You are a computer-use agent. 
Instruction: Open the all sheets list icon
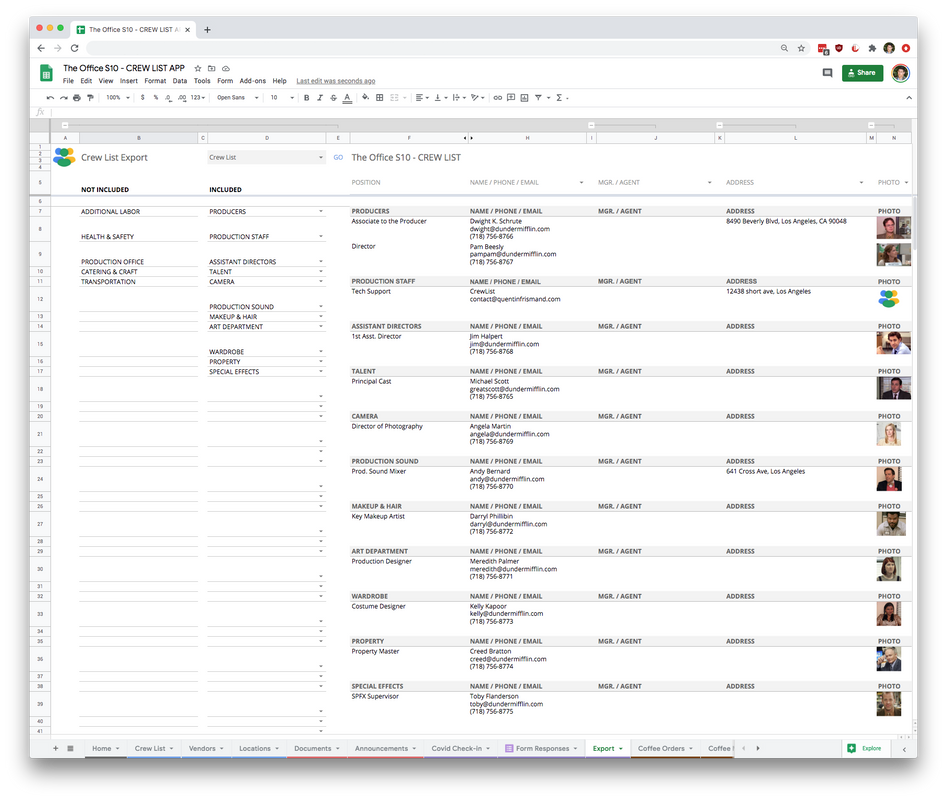pos(71,749)
